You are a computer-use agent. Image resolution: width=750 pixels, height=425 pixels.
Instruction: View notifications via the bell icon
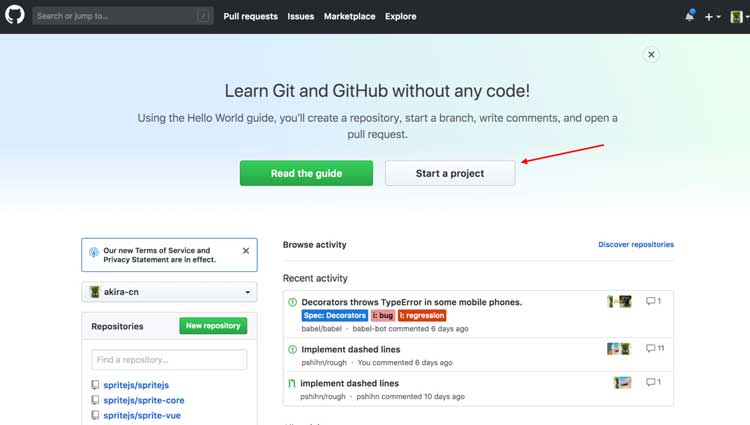[689, 16]
